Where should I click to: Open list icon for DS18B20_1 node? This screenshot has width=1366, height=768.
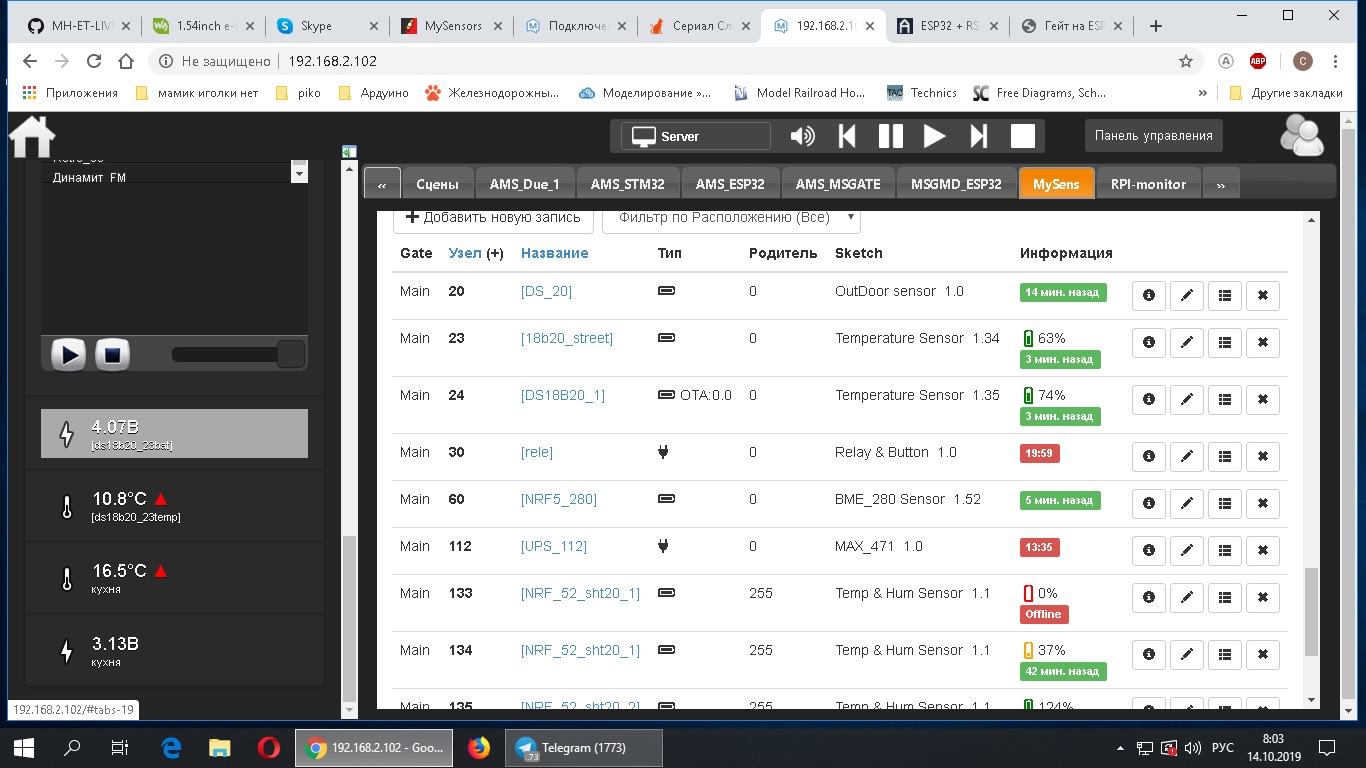click(1224, 399)
